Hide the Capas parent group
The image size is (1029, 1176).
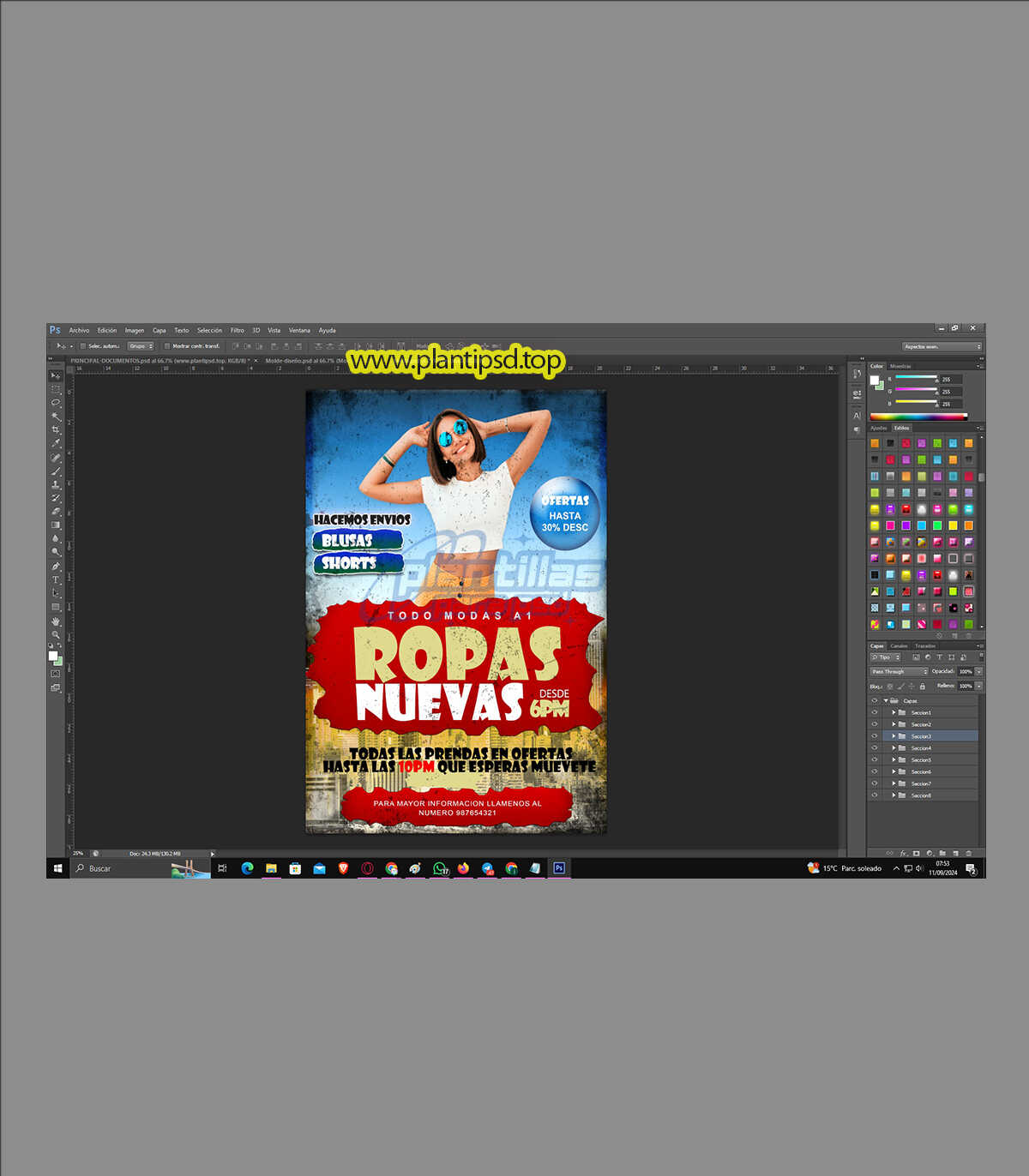click(875, 700)
